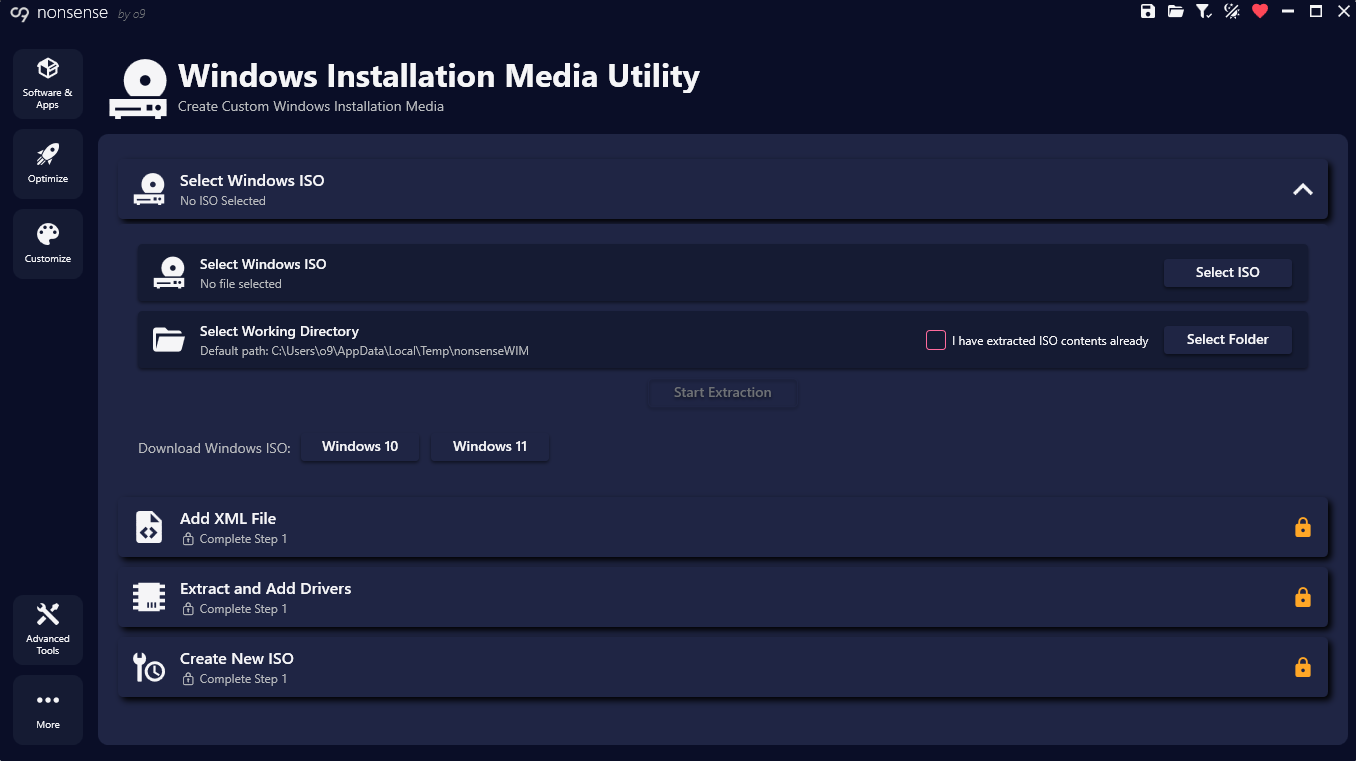Download the Windows 10 ISO
Image resolution: width=1356 pixels, height=761 pixels.
pos(360,447)
